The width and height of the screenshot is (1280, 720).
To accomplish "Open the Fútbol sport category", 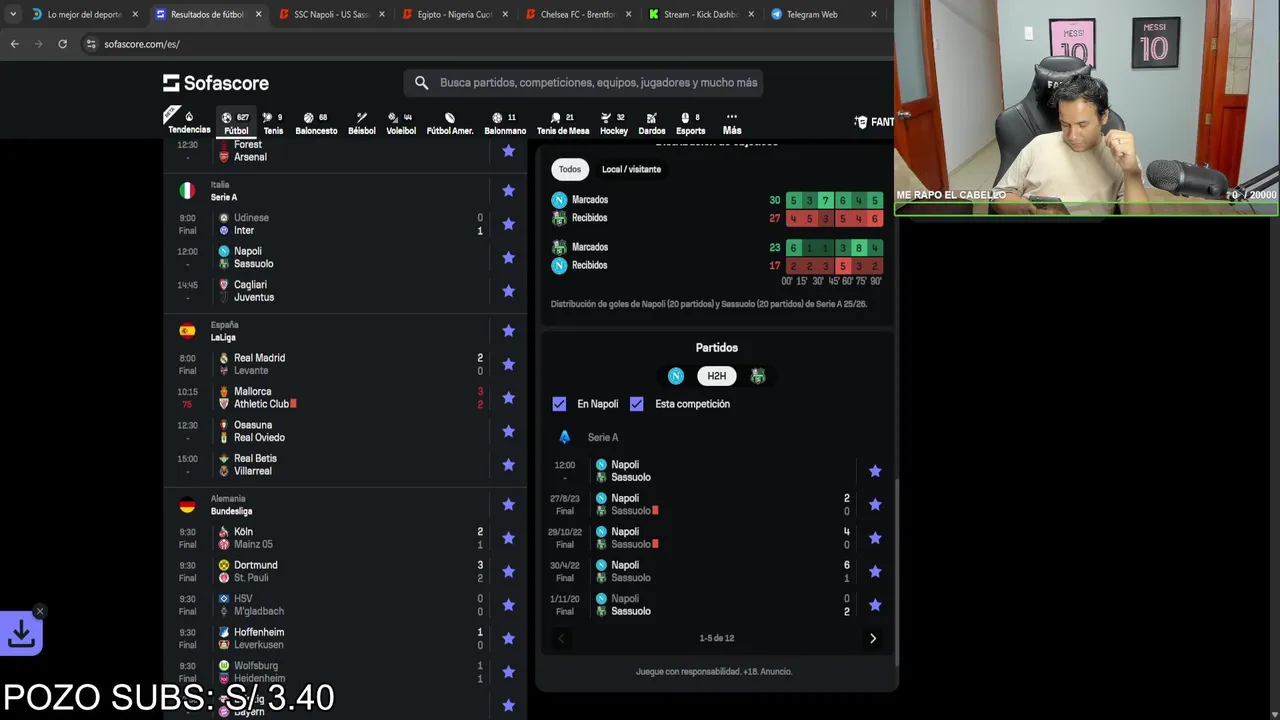I will pyautogui.click(x=236, y=123).
